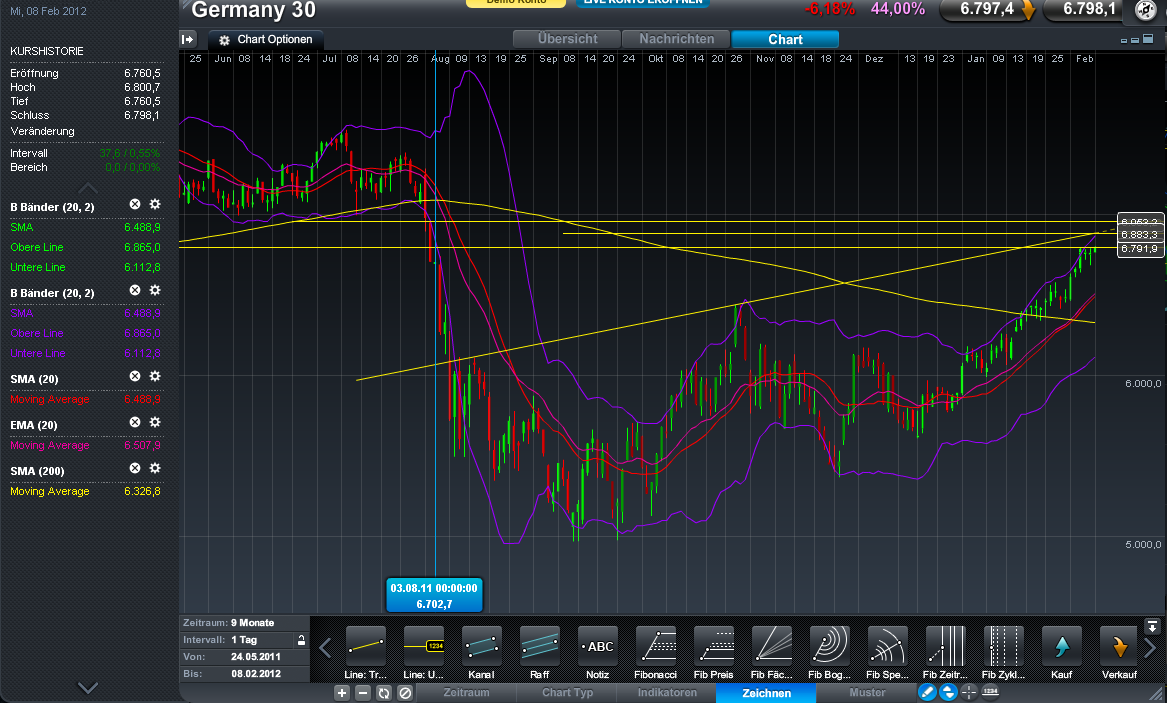Open the Zeitraum 9 Monate selector
This screenshot has width=1167, height=703.
click(x=244, y=623)
